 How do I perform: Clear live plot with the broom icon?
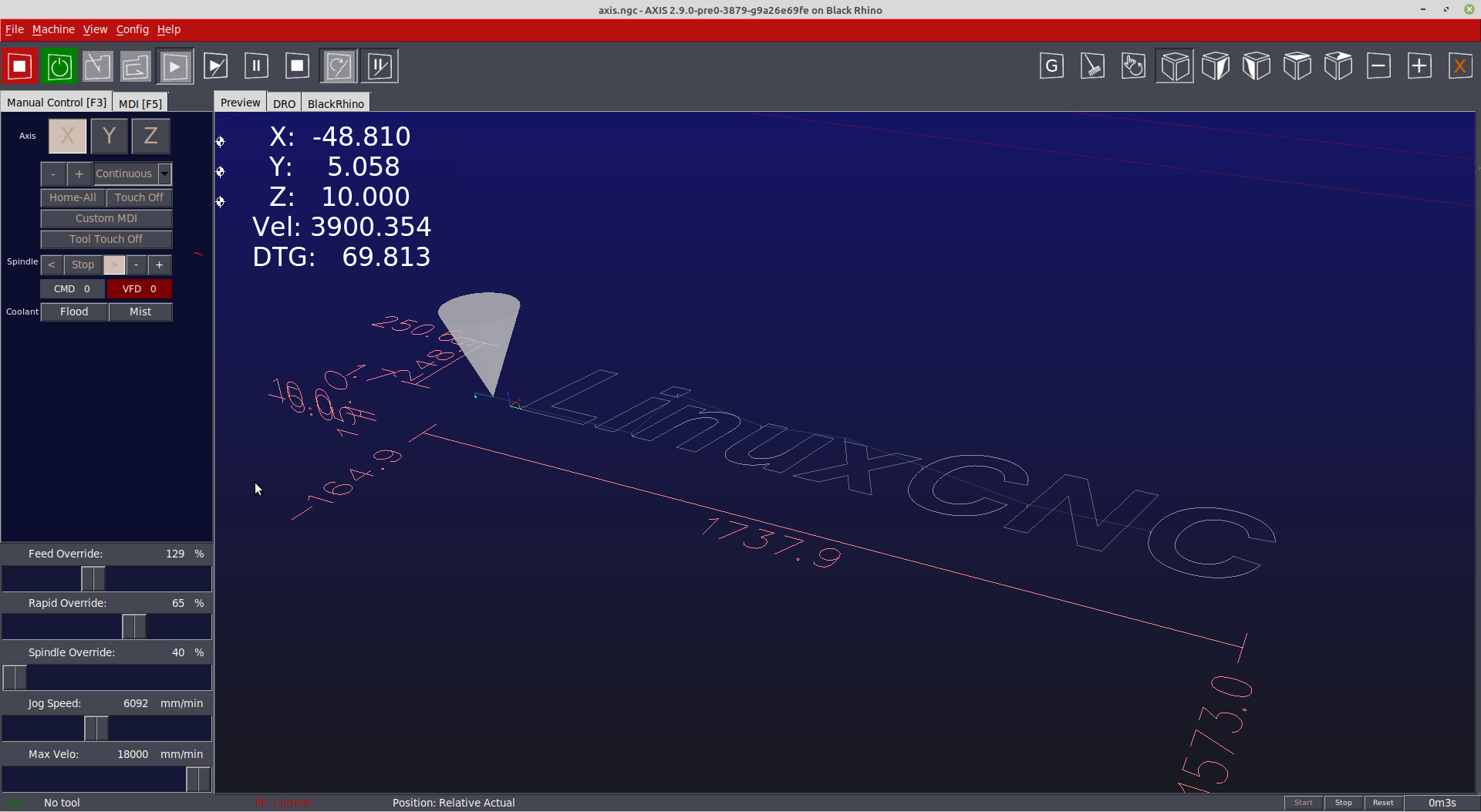[x=1093, y=66]
